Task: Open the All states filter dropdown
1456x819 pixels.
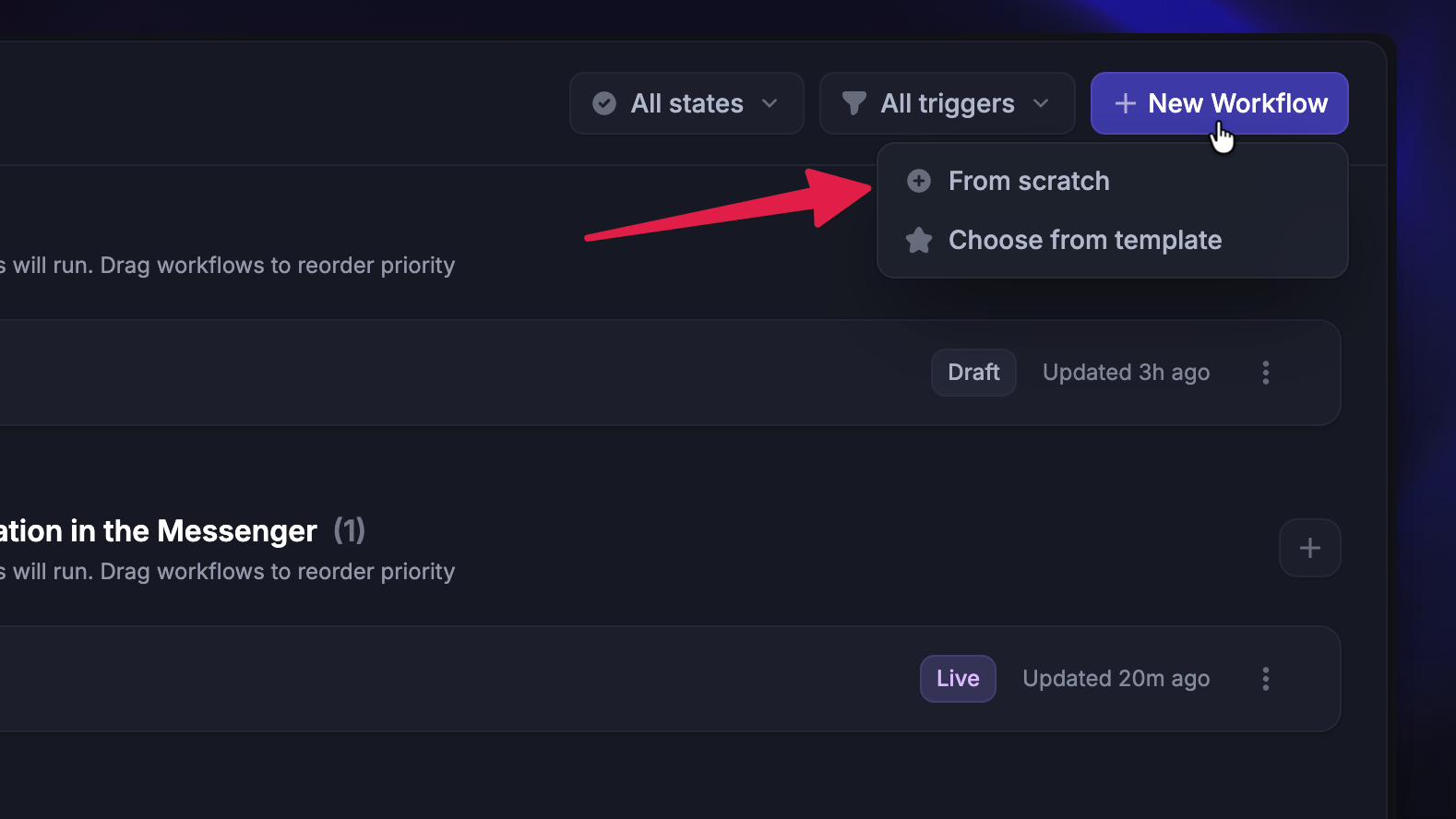Action: (686, 103)
